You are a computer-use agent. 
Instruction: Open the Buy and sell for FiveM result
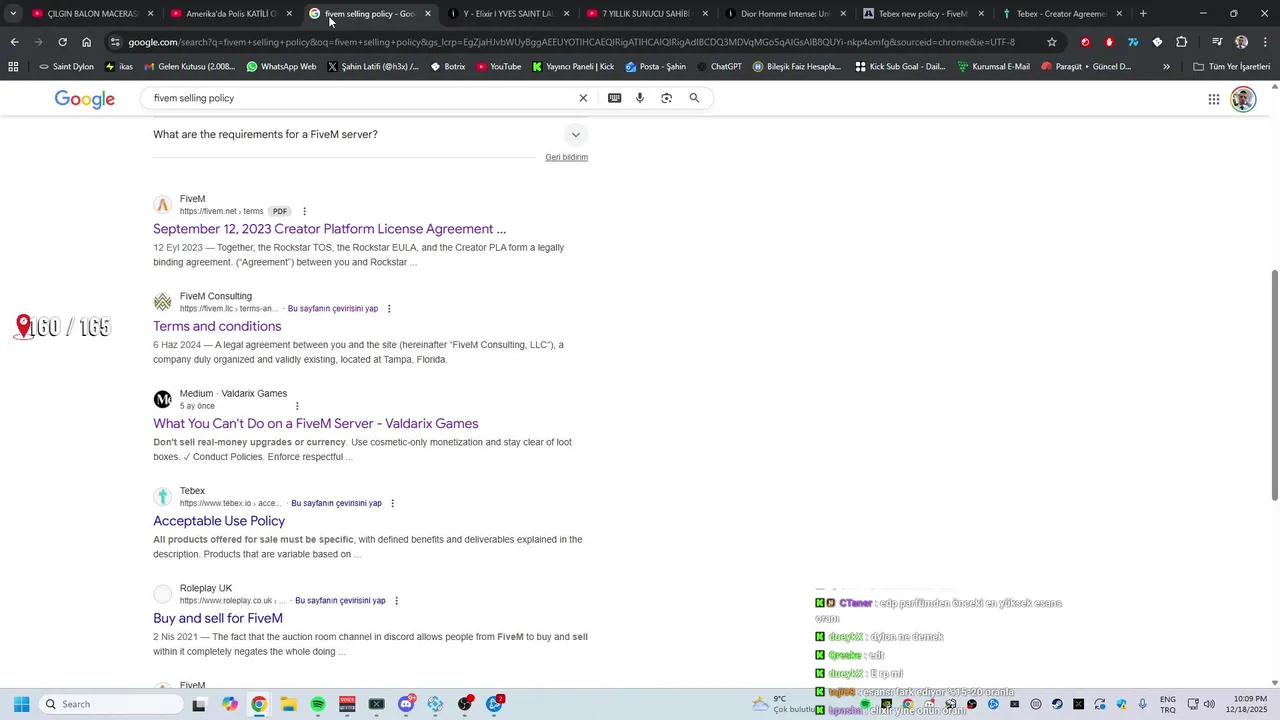(218, 618)
